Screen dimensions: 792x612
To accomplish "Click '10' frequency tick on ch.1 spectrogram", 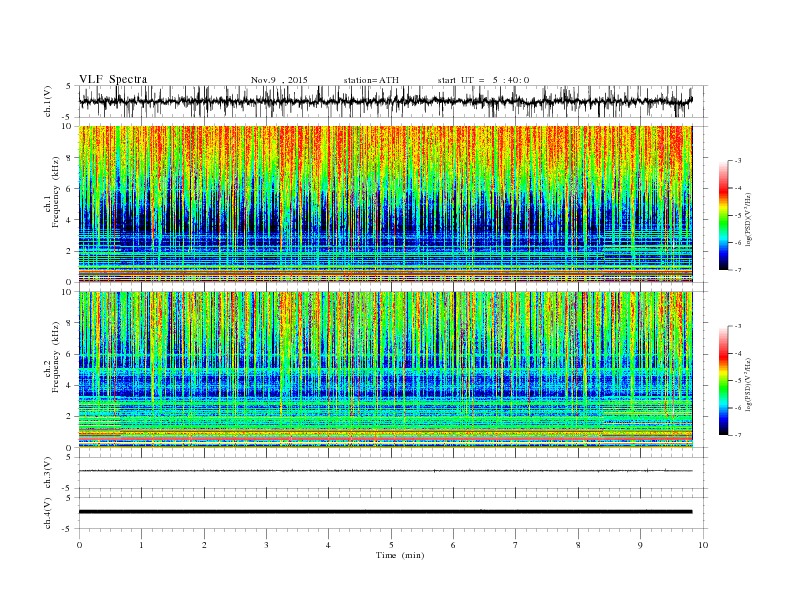I will pyautogui.click(x=68, y=126).
